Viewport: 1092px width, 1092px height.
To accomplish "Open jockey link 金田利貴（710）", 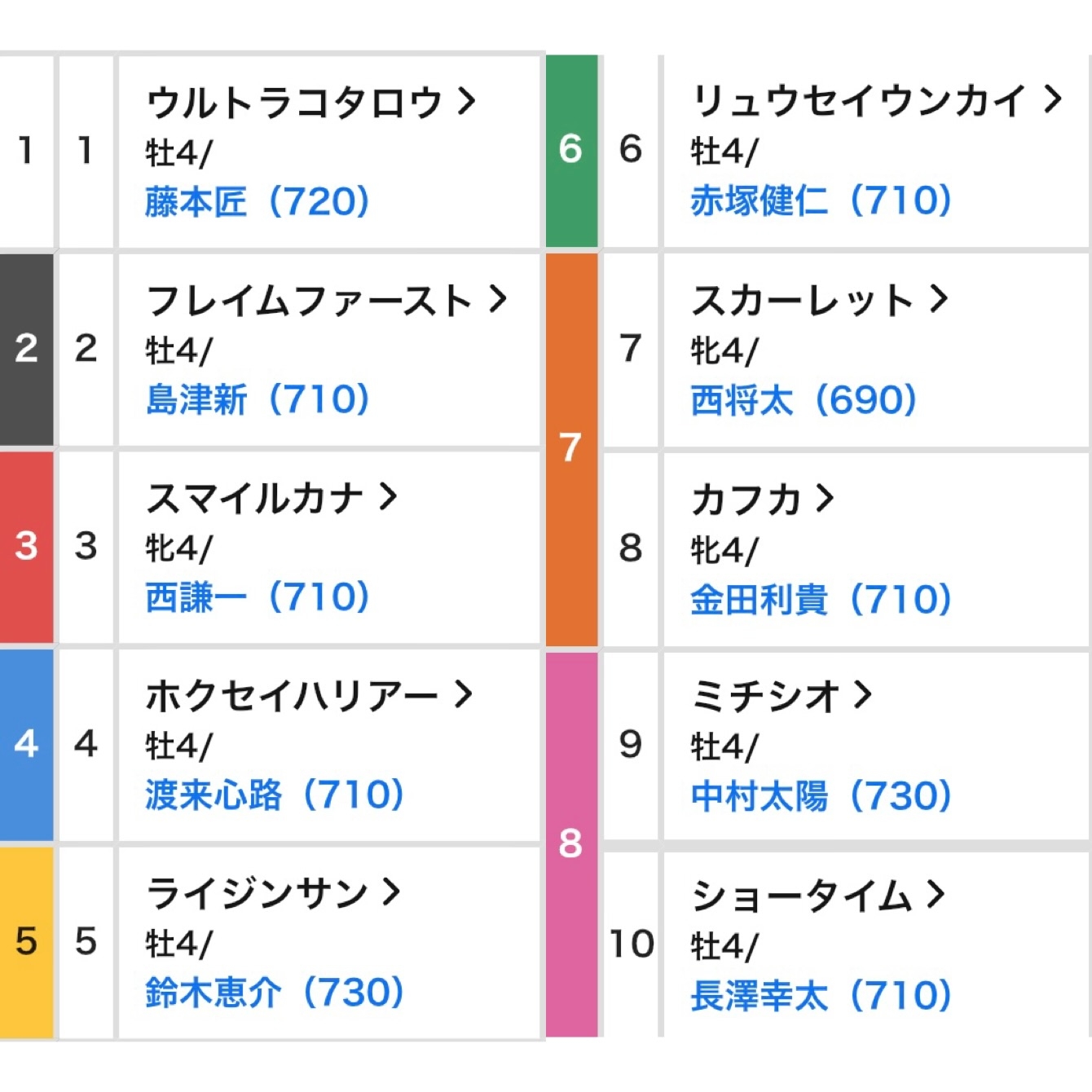I will [821, 600].
